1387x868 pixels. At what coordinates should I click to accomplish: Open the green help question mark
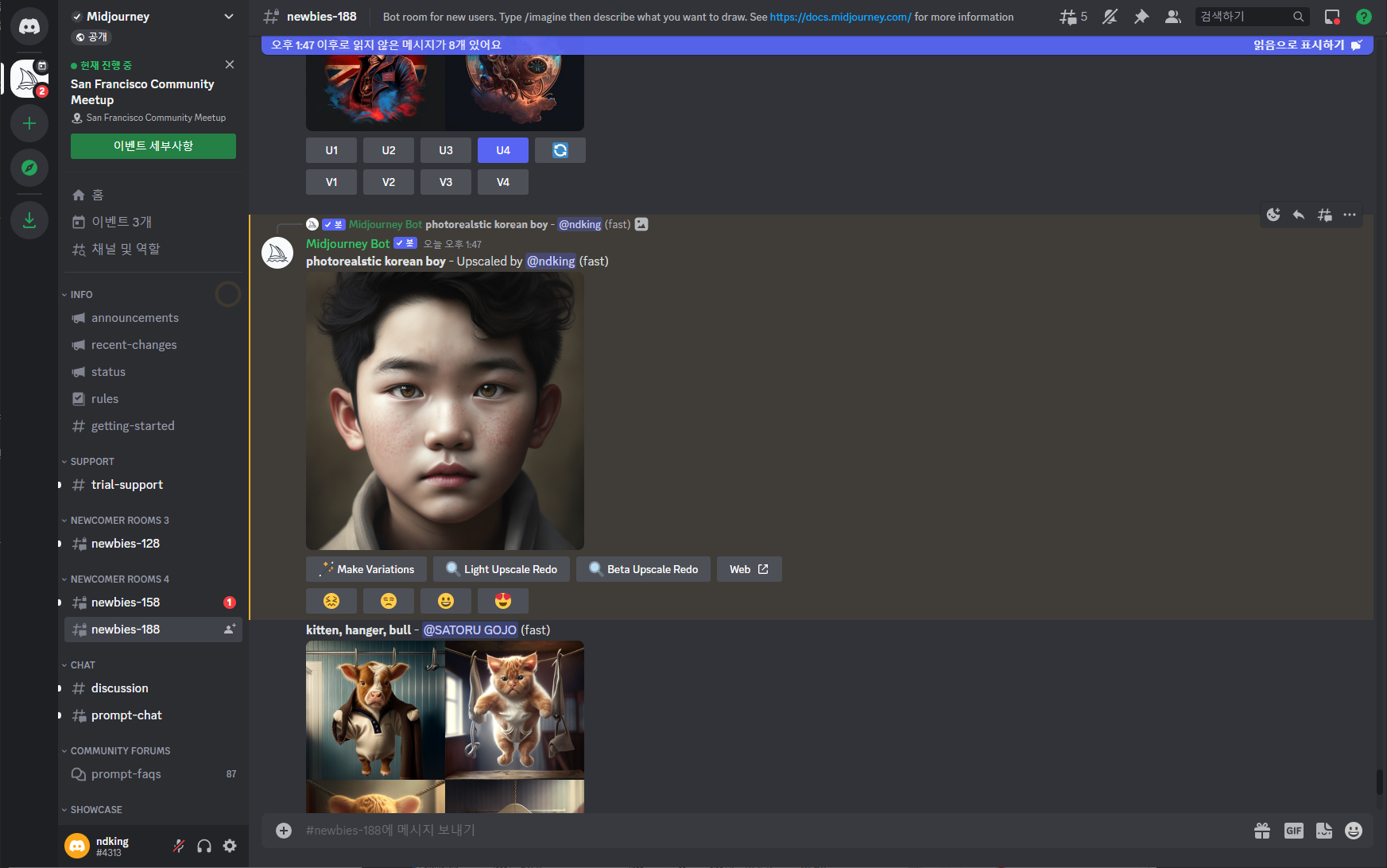pos(1364,17)
